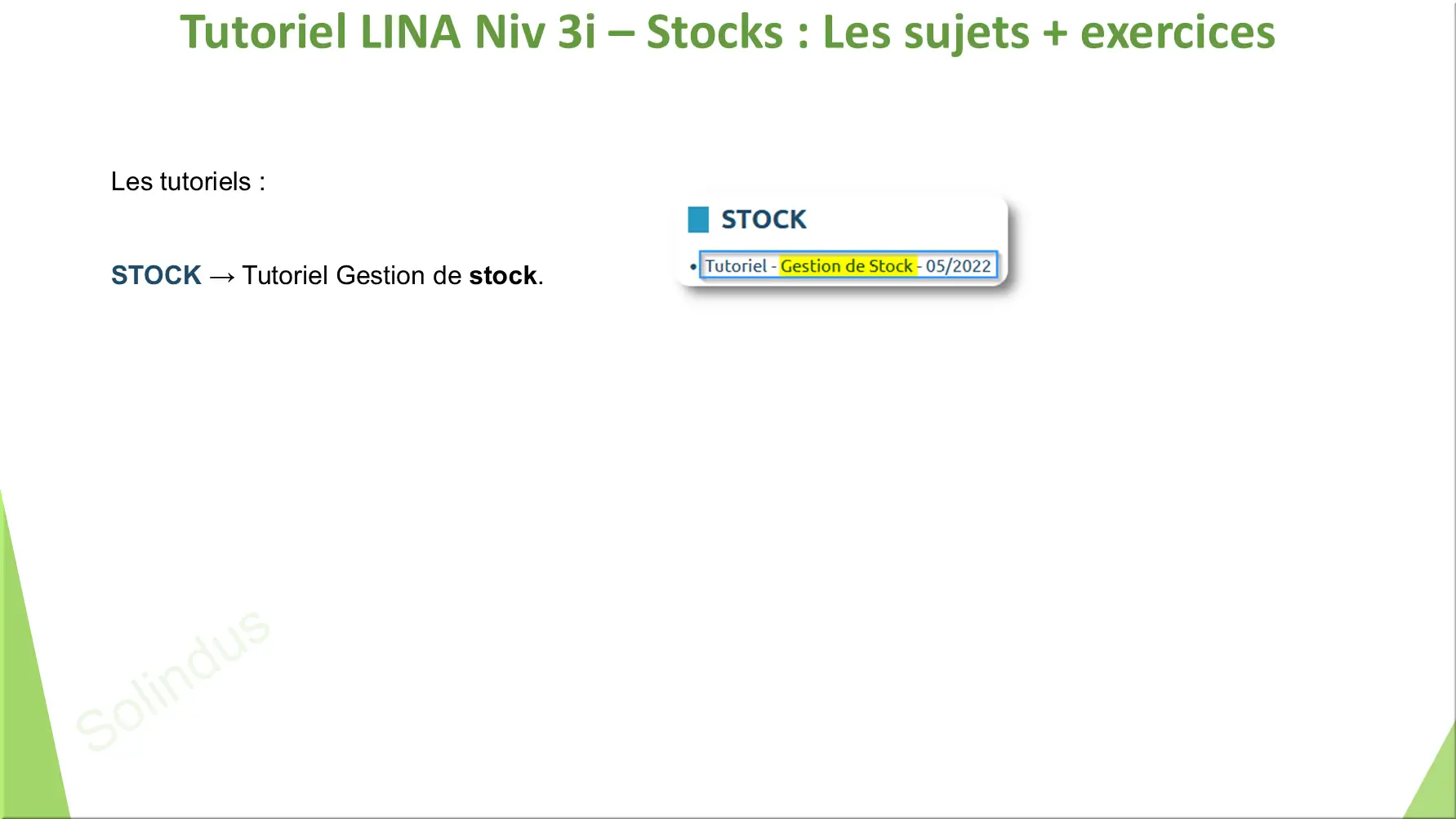Click the Les tutoriels label
The height and width of the screenshot is (819, 1456).
coord(188,181)
